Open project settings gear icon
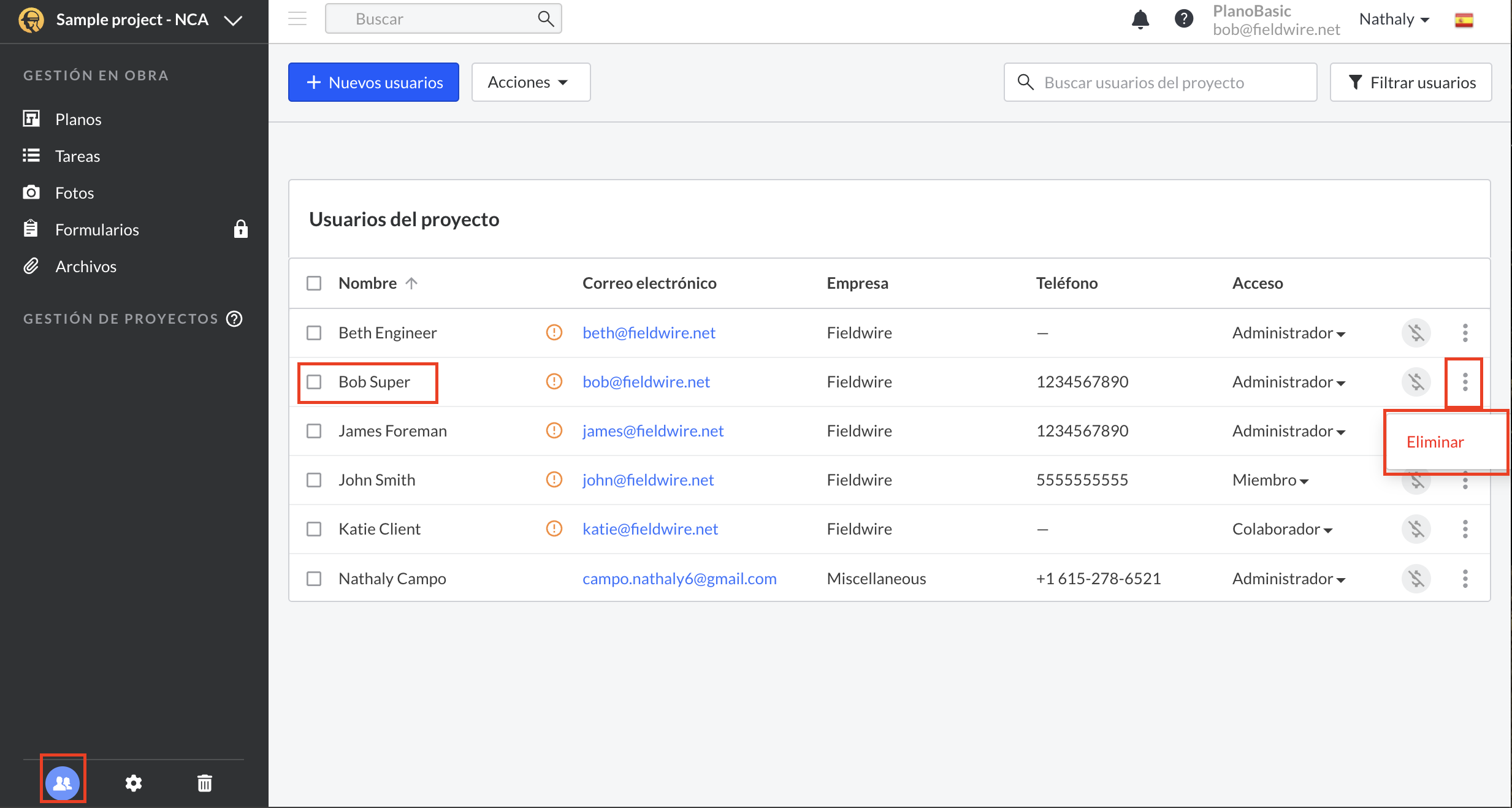Image resolution: width=1512 pixels, height=808 pixels. point(134,783)
